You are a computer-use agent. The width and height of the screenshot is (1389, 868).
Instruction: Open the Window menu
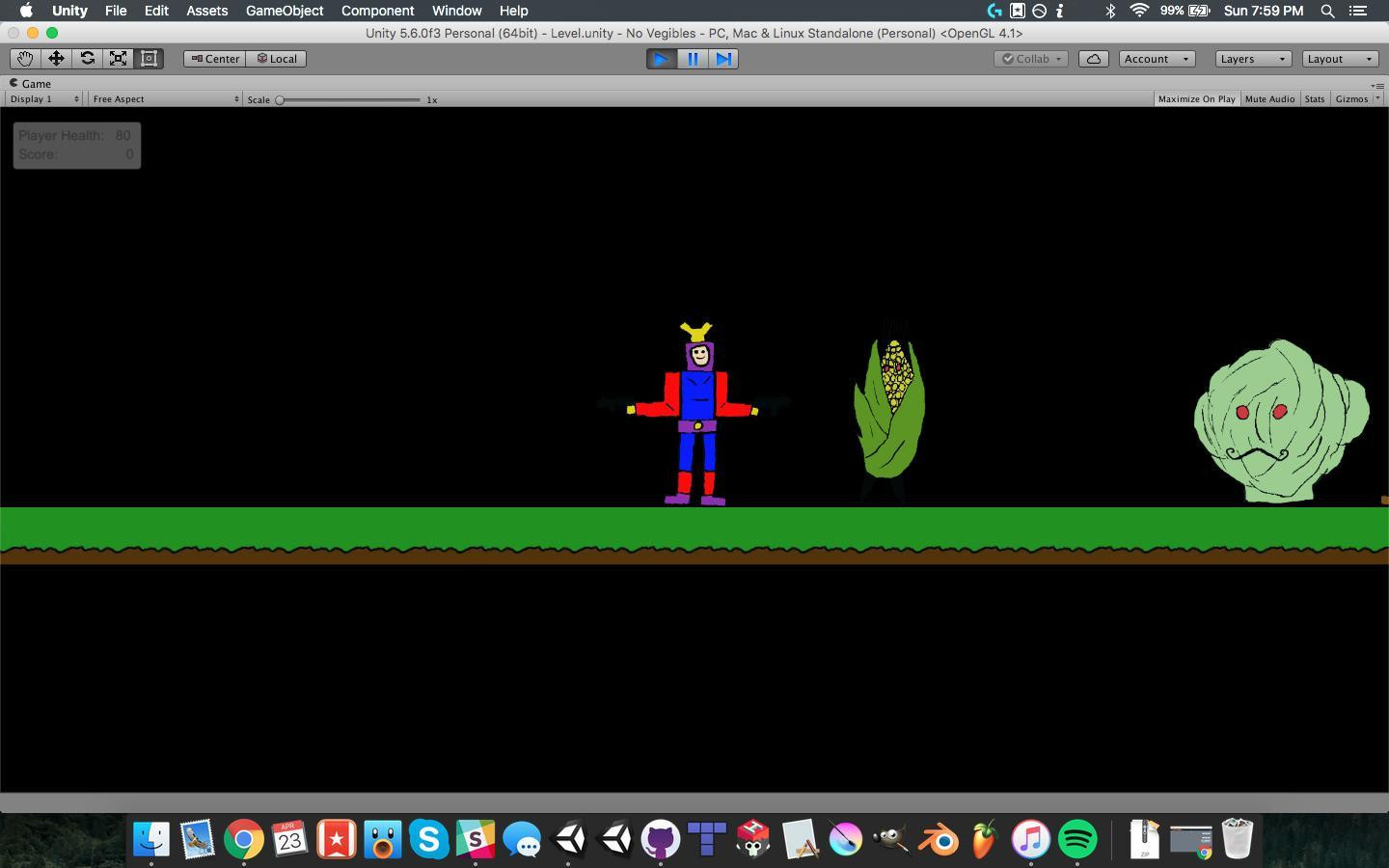(456, 11)
